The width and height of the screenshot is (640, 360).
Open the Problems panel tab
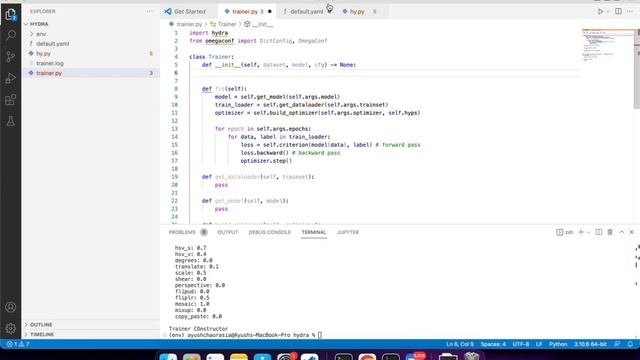182,232
